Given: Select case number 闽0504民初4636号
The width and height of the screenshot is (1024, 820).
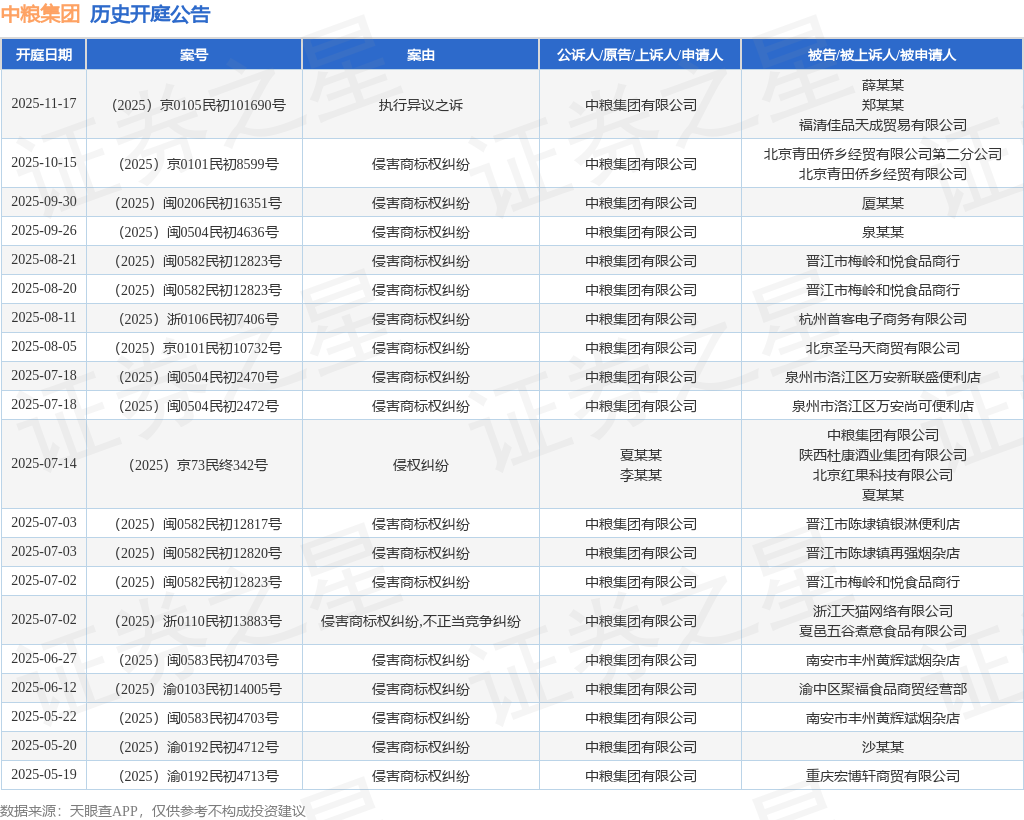Looking at the screenshot, I should click(199, 232).
